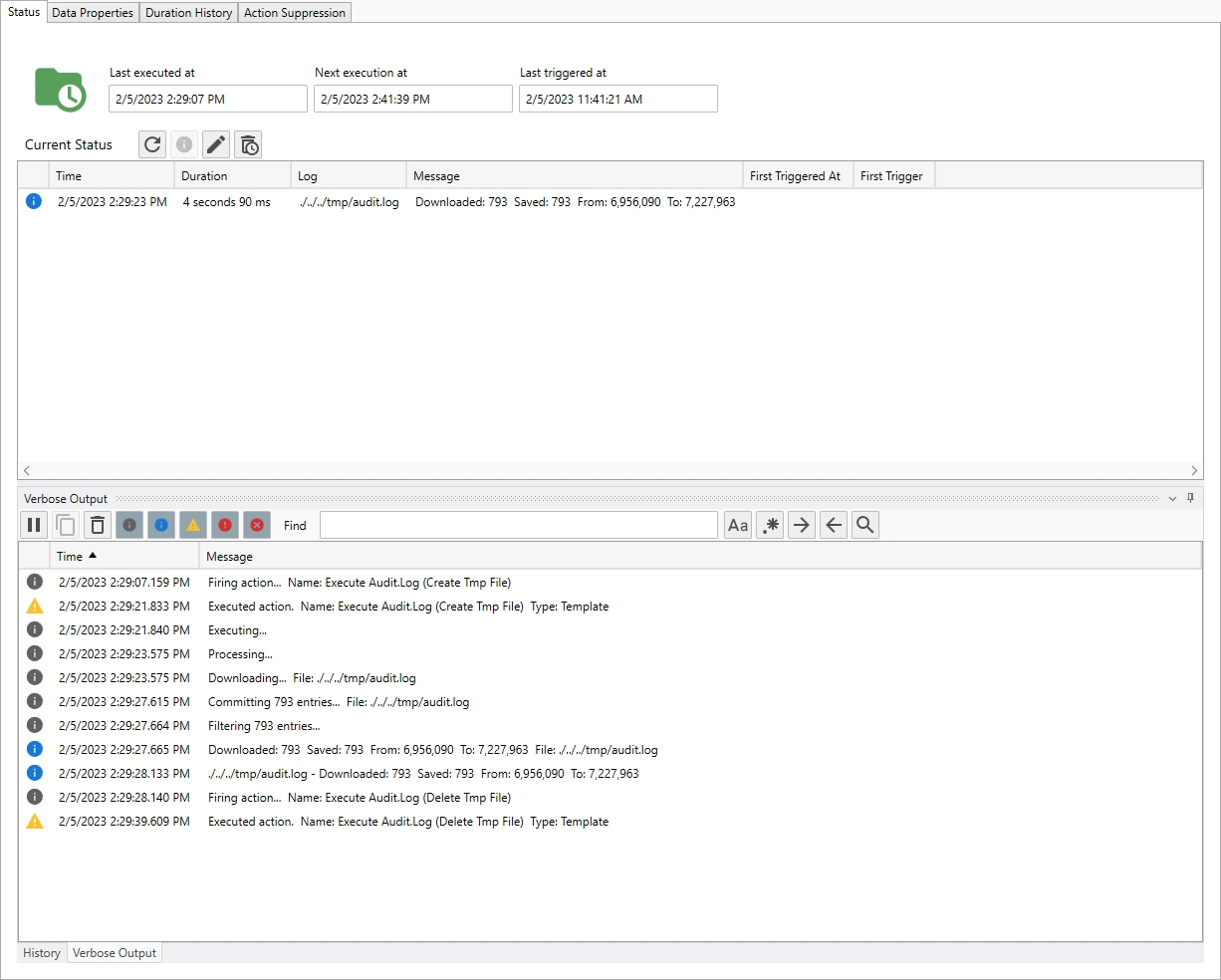Viewport: 1221px width, 980px height.
Task: Open the Action Suppression tab
Action: (295, 13)
